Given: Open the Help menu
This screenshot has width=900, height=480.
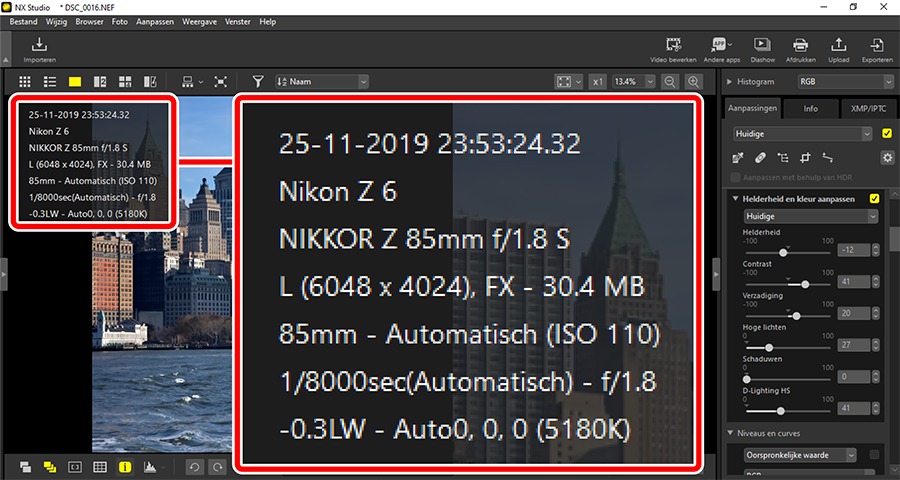Looking at the screenshot, I should [267, 22].
